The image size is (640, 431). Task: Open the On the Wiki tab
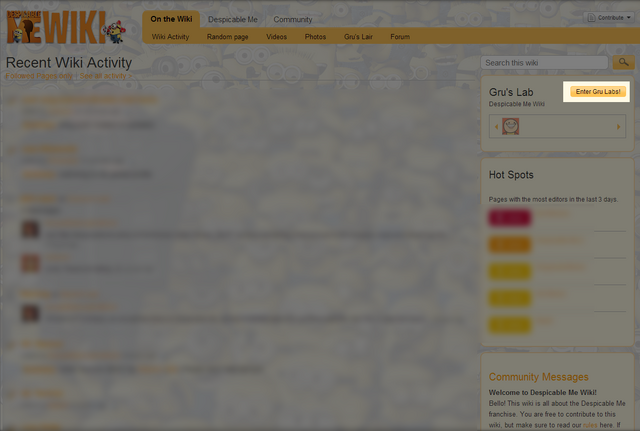pyautogui.click(x=171, y=19)
